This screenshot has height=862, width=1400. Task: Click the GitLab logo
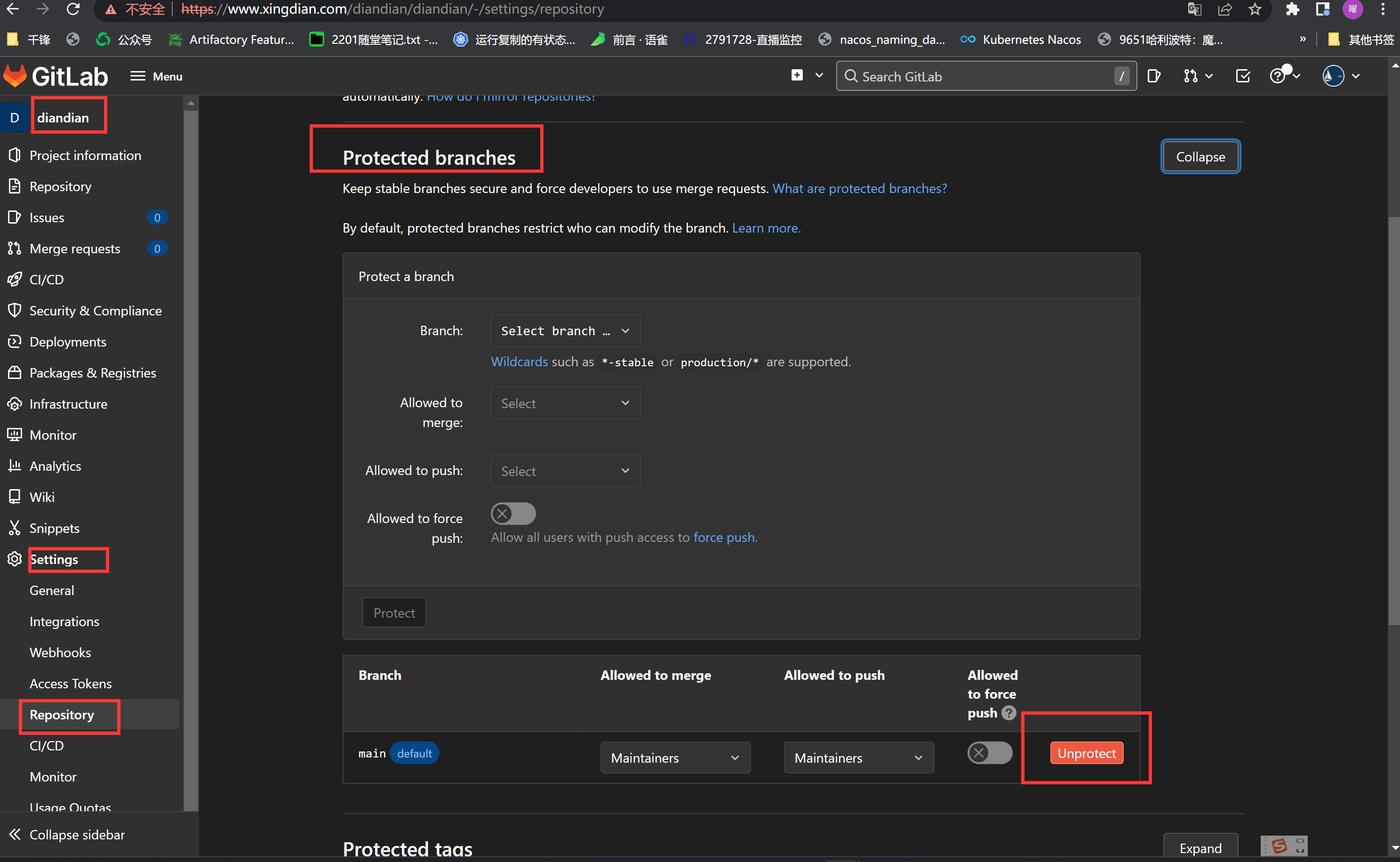coord(55,76)
